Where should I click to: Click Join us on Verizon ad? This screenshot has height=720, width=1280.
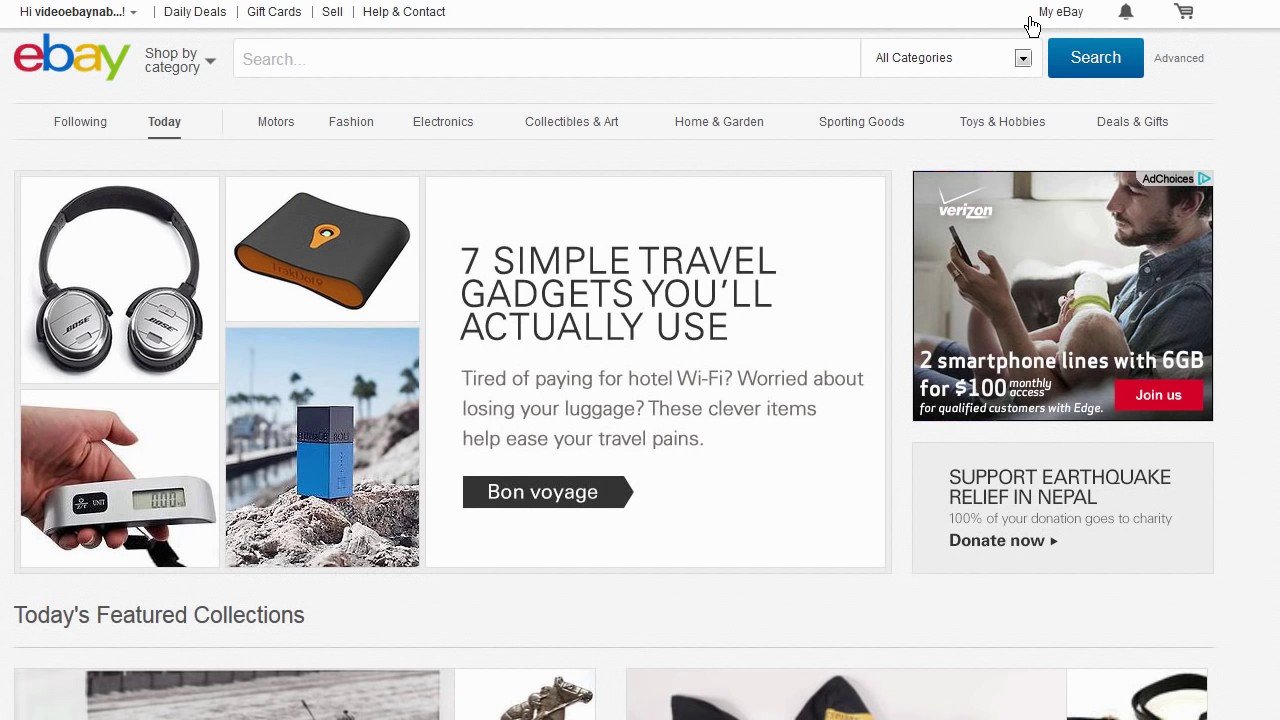1158,395
